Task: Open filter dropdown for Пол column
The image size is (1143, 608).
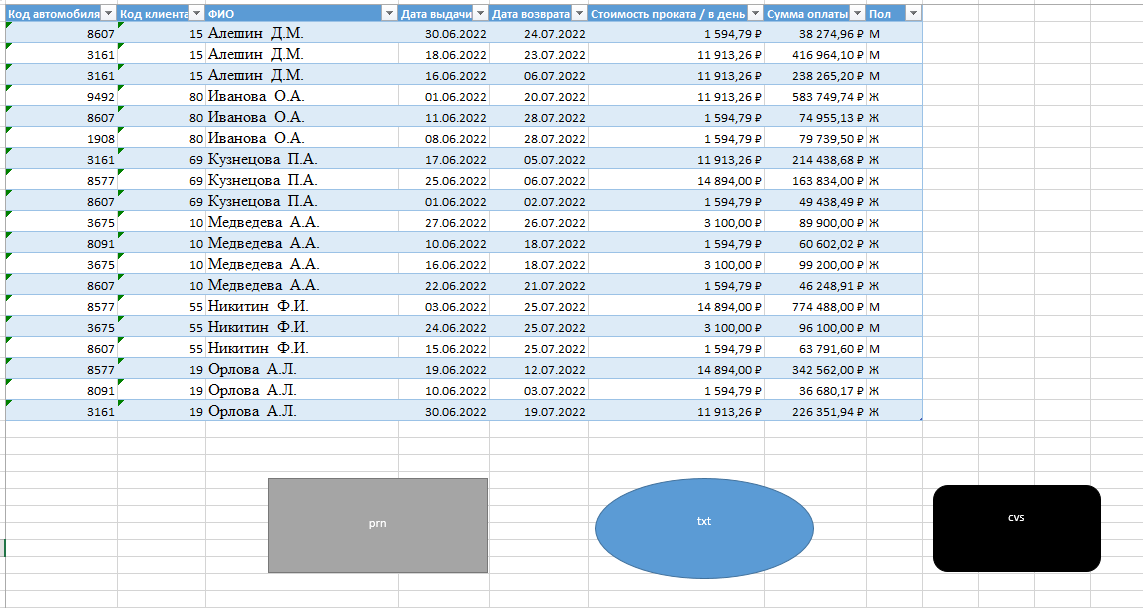Action: tap(913, 14)
